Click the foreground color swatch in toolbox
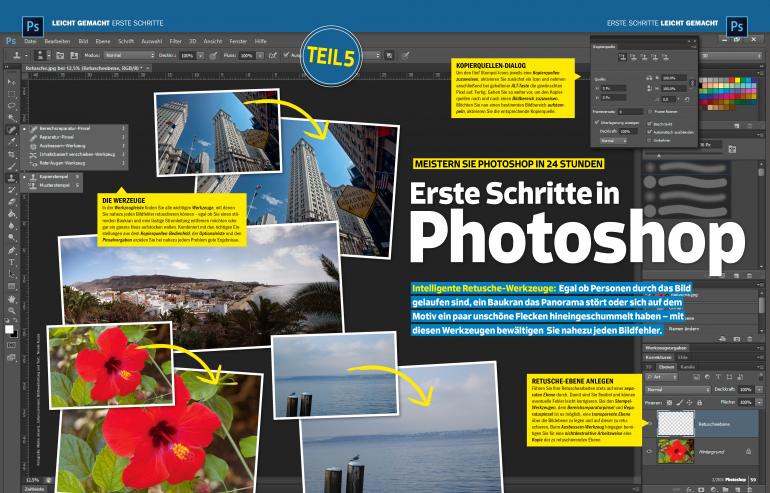 (9, 329)
